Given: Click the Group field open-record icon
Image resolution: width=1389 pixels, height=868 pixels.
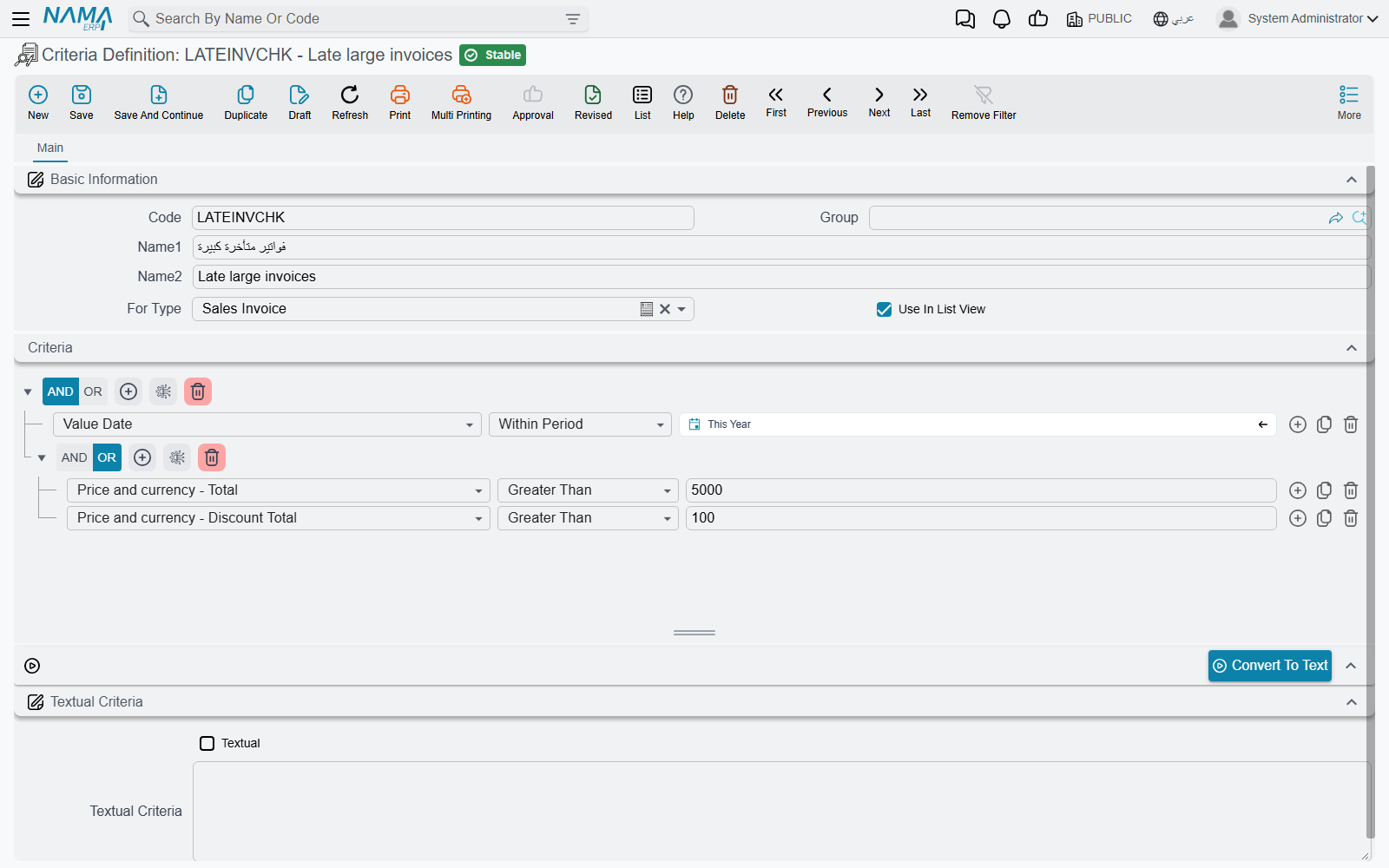Looking at the screenshot, I should [1336, 218].
